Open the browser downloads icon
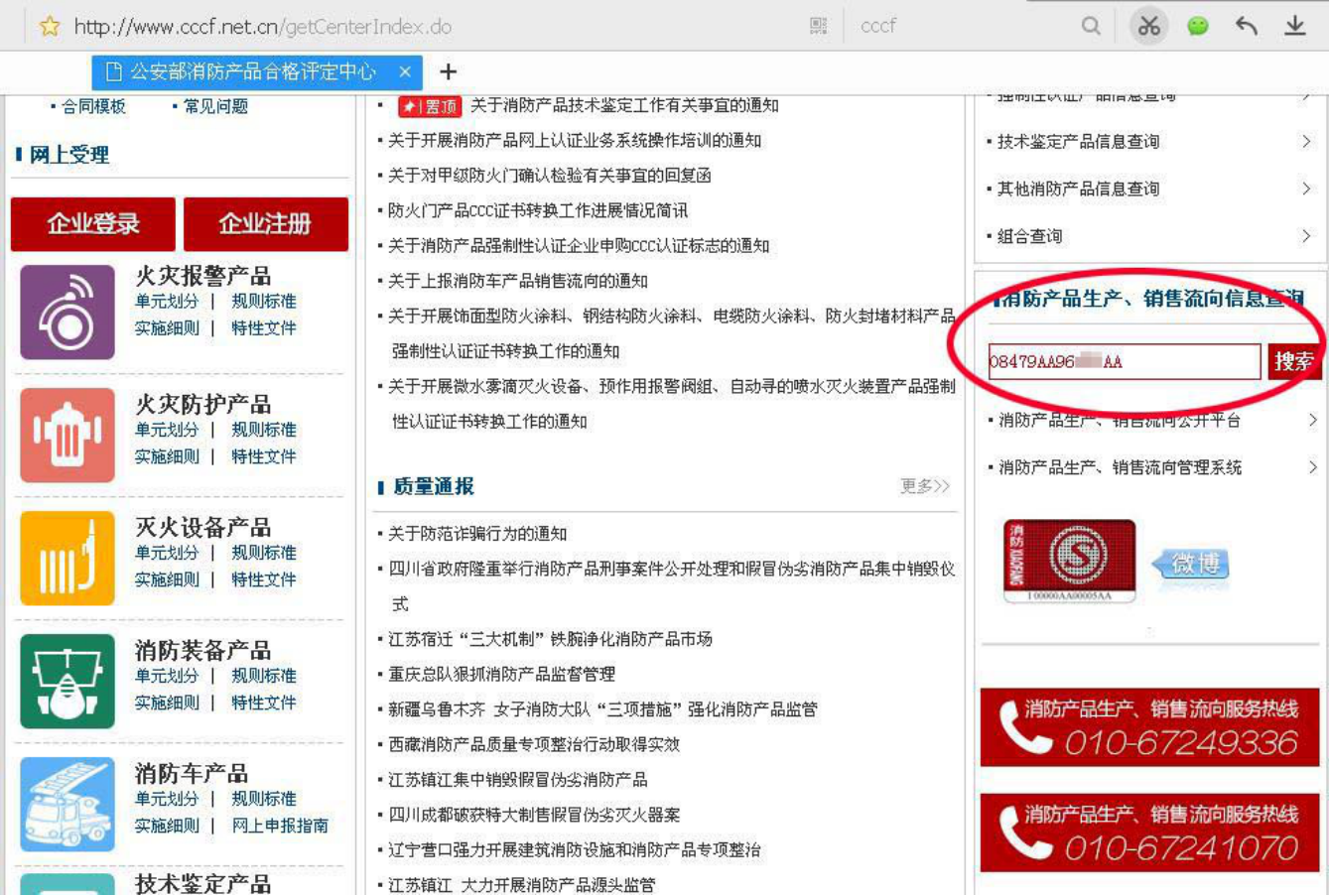Viewport: 1329px width, 896px height. [x=1295, y=26]
